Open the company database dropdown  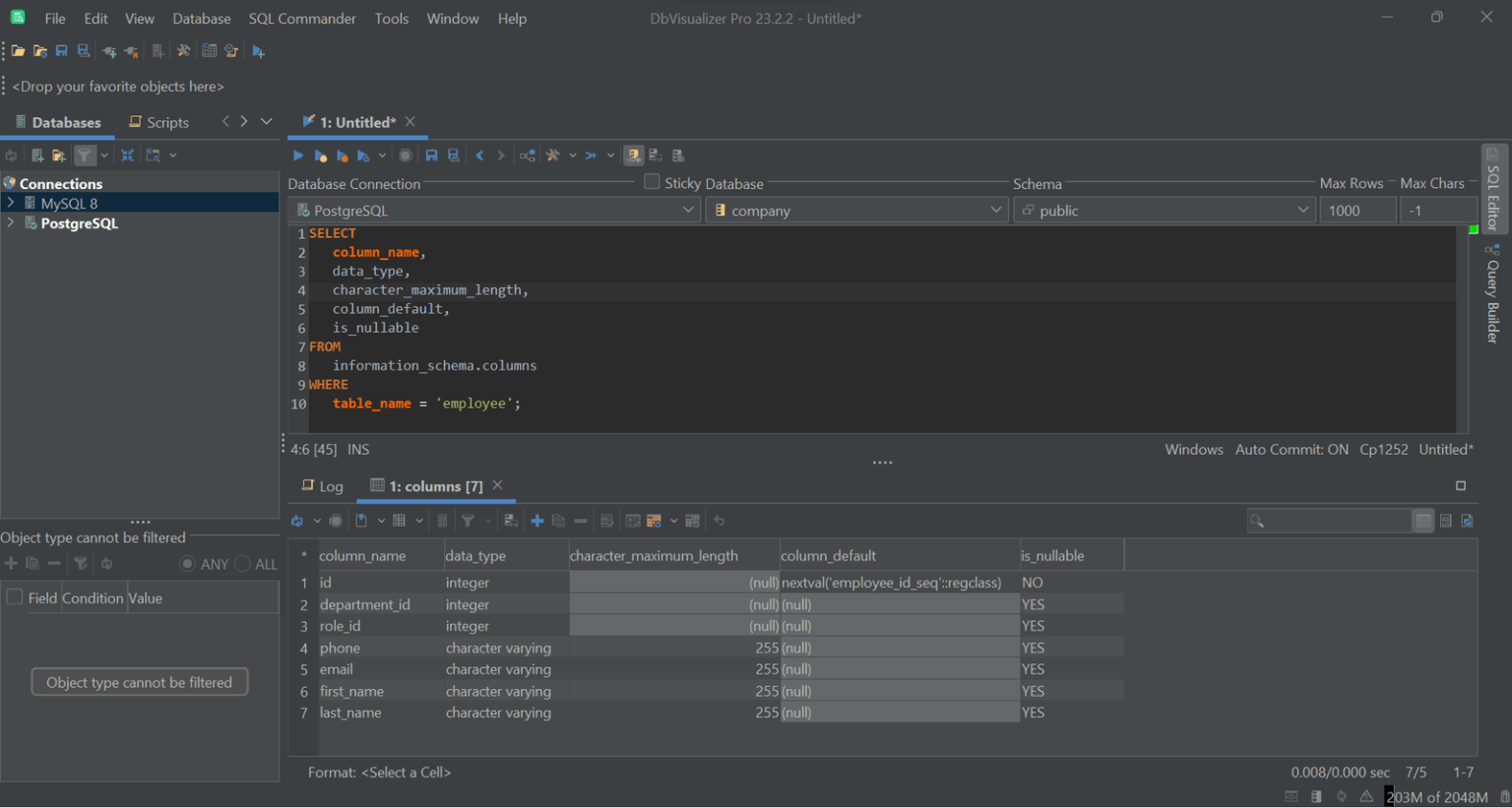coord(856,211)
